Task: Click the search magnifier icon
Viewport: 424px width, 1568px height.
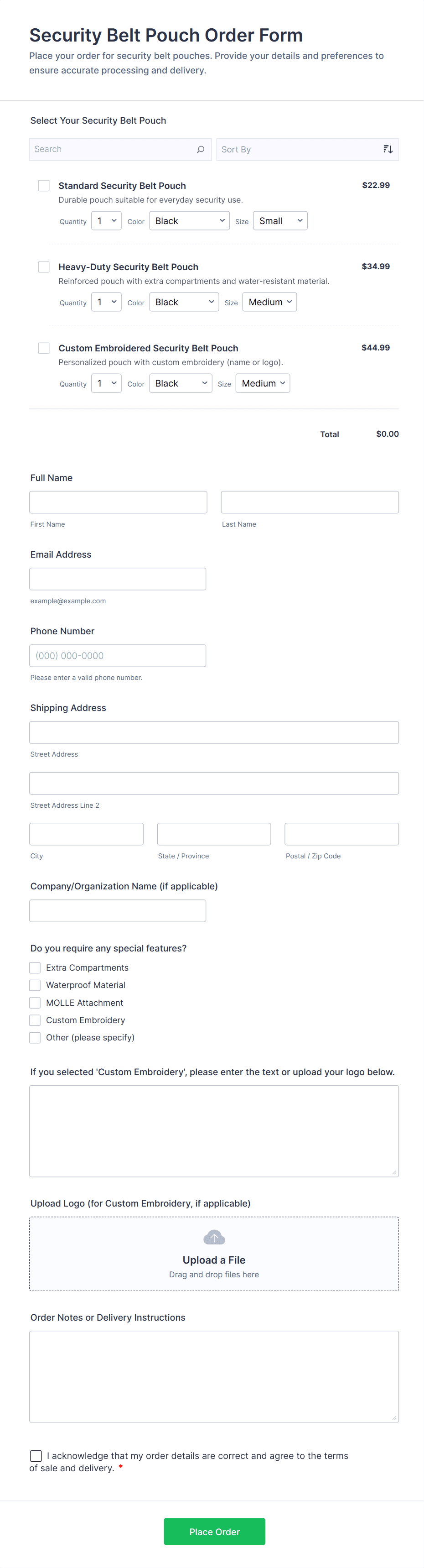Action: tap(200, 149)
